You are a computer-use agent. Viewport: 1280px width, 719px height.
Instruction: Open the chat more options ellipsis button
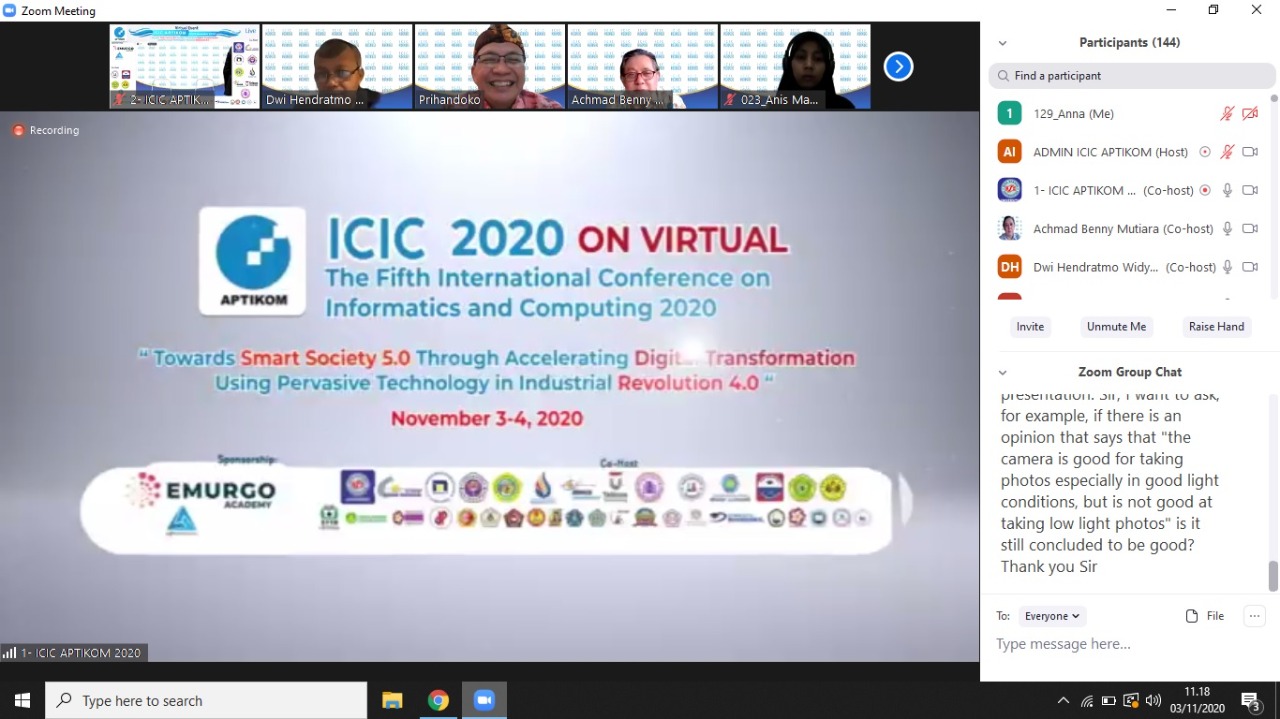pos(1254,616)
